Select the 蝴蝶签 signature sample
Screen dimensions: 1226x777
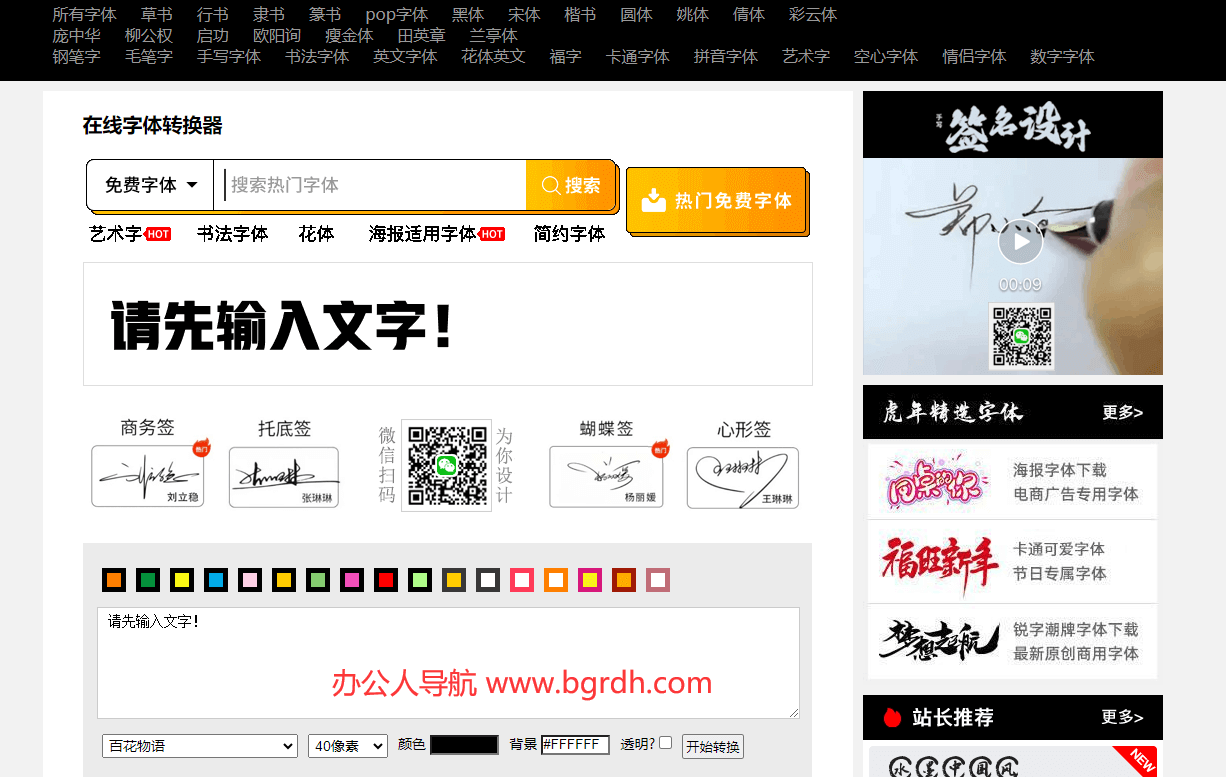[605, 476]
